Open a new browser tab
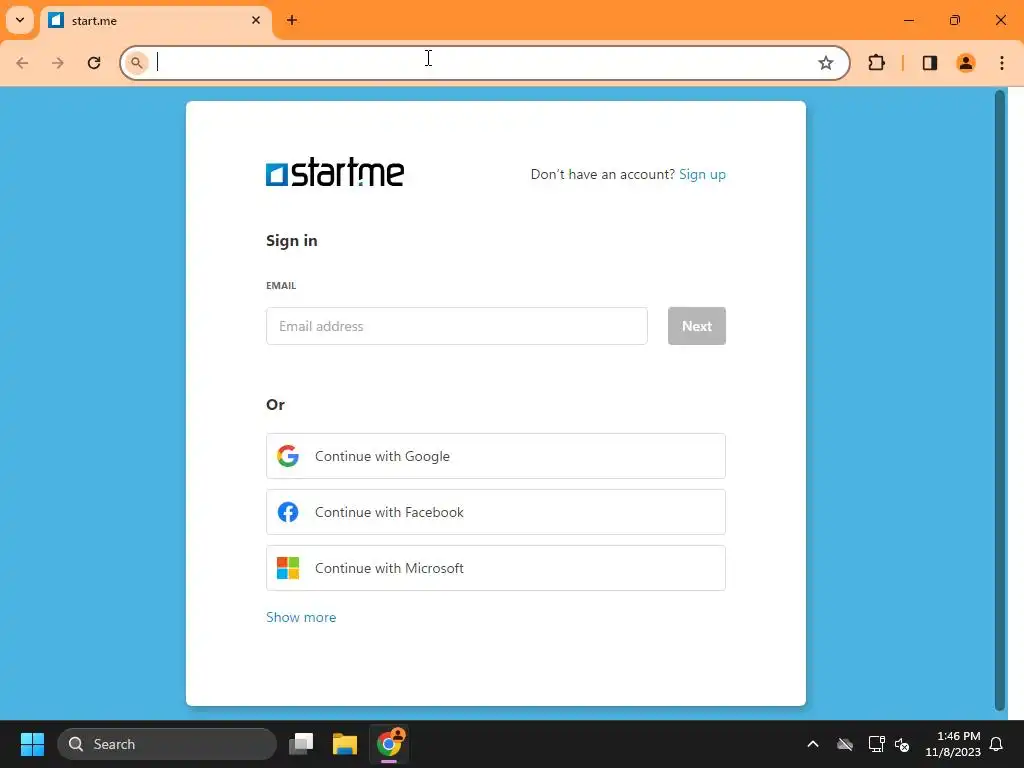The height and width of the screenshot is (768, 1024). (292, 20)
